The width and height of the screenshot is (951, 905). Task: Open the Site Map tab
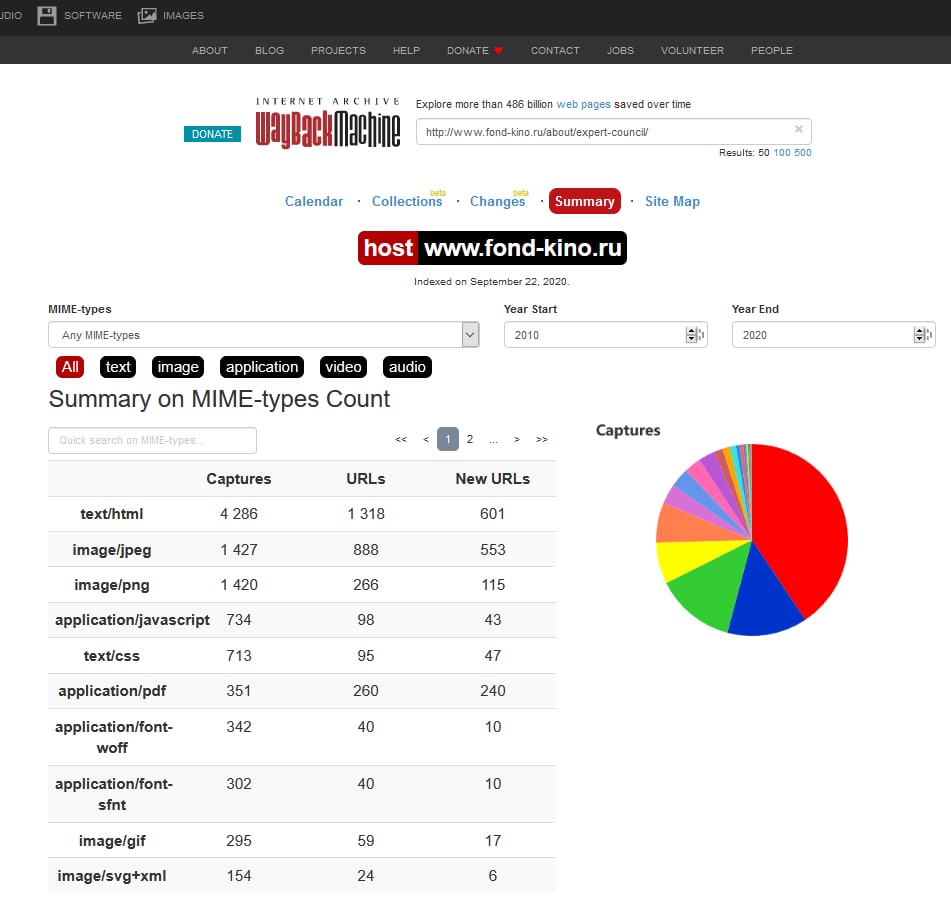(x=672, y=201)
